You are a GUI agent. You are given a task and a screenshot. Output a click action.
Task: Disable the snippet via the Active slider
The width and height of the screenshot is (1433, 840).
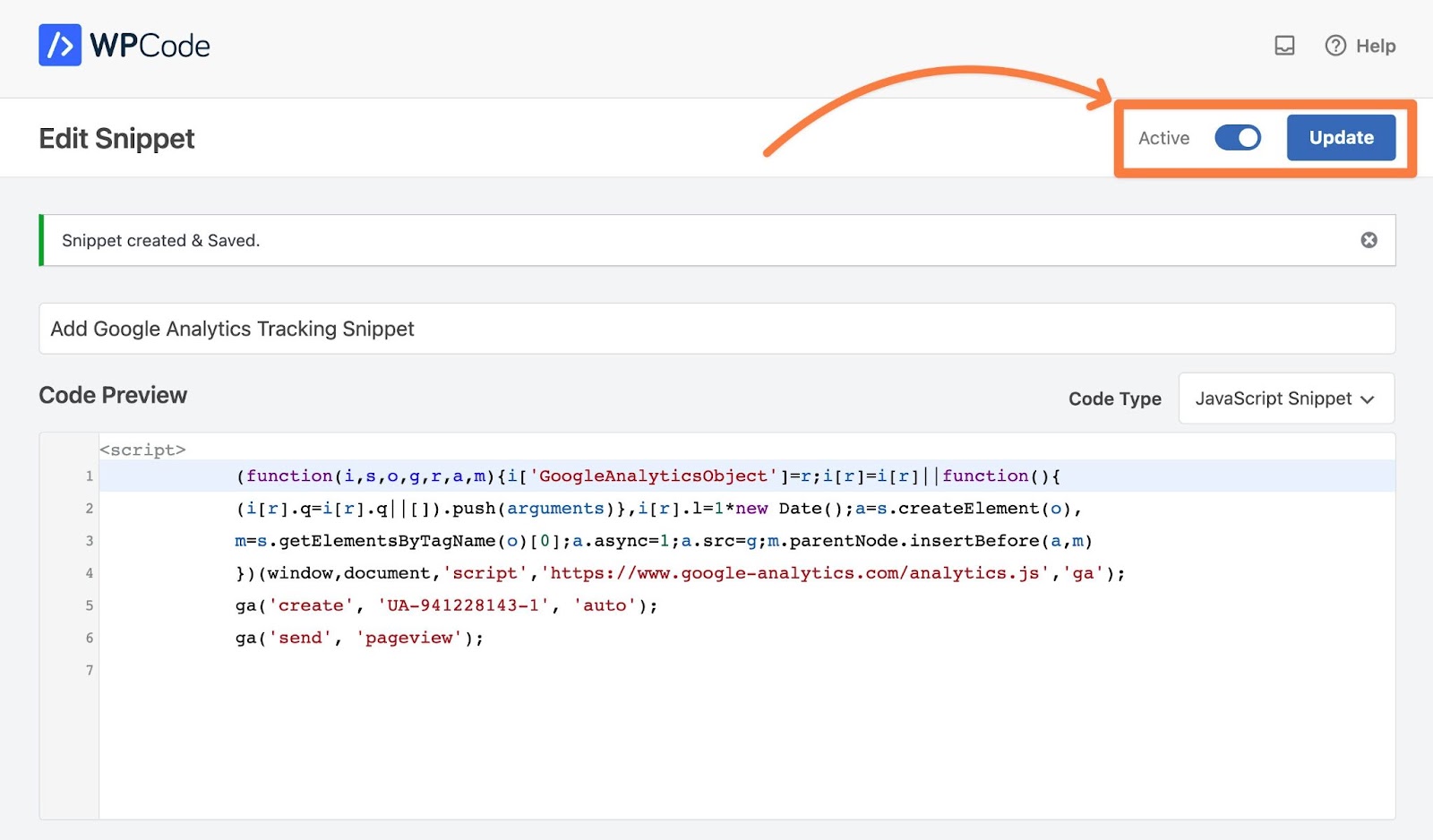point(1239,137)
